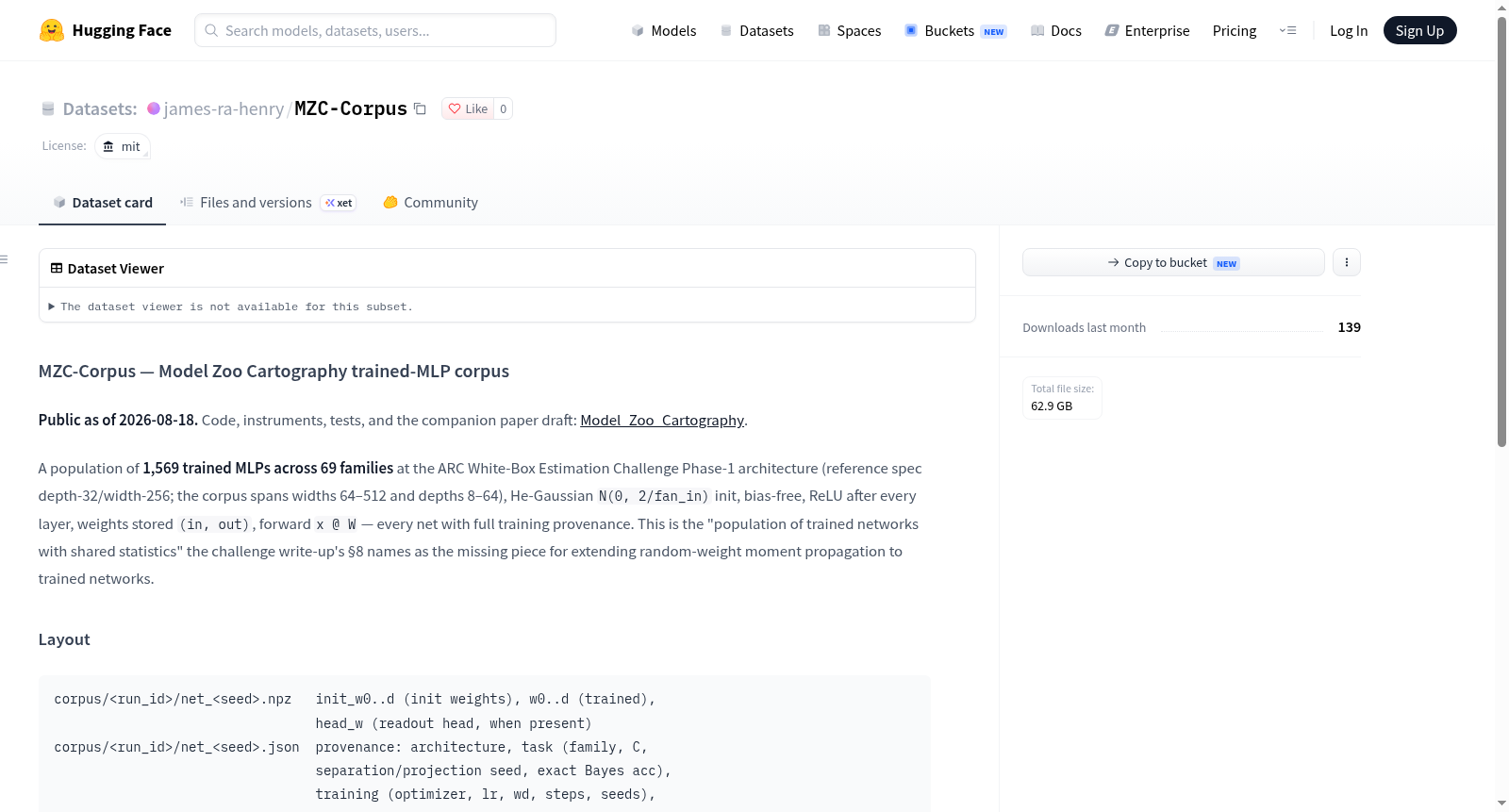Click the heart Like button

coord(468,108)
